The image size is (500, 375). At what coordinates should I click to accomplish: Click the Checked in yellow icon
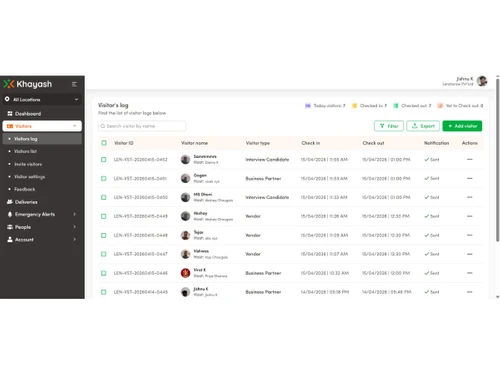[x=354, y=106]
